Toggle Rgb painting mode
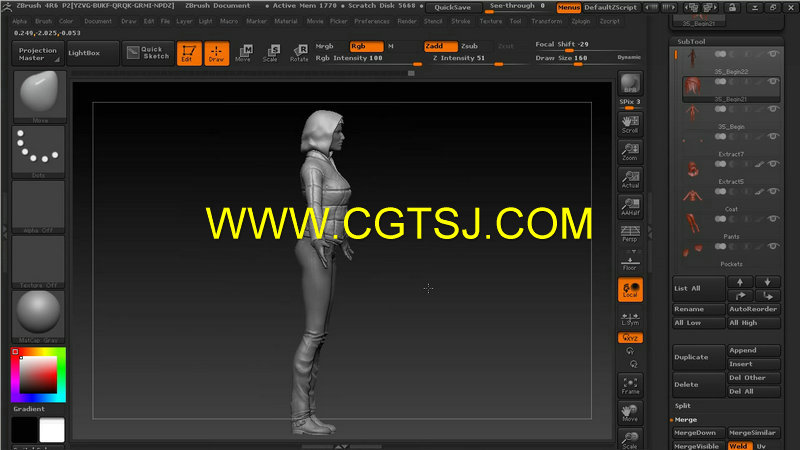Image resolution: width=800 pixels, height=450 pixels. (x=366, y=46)
